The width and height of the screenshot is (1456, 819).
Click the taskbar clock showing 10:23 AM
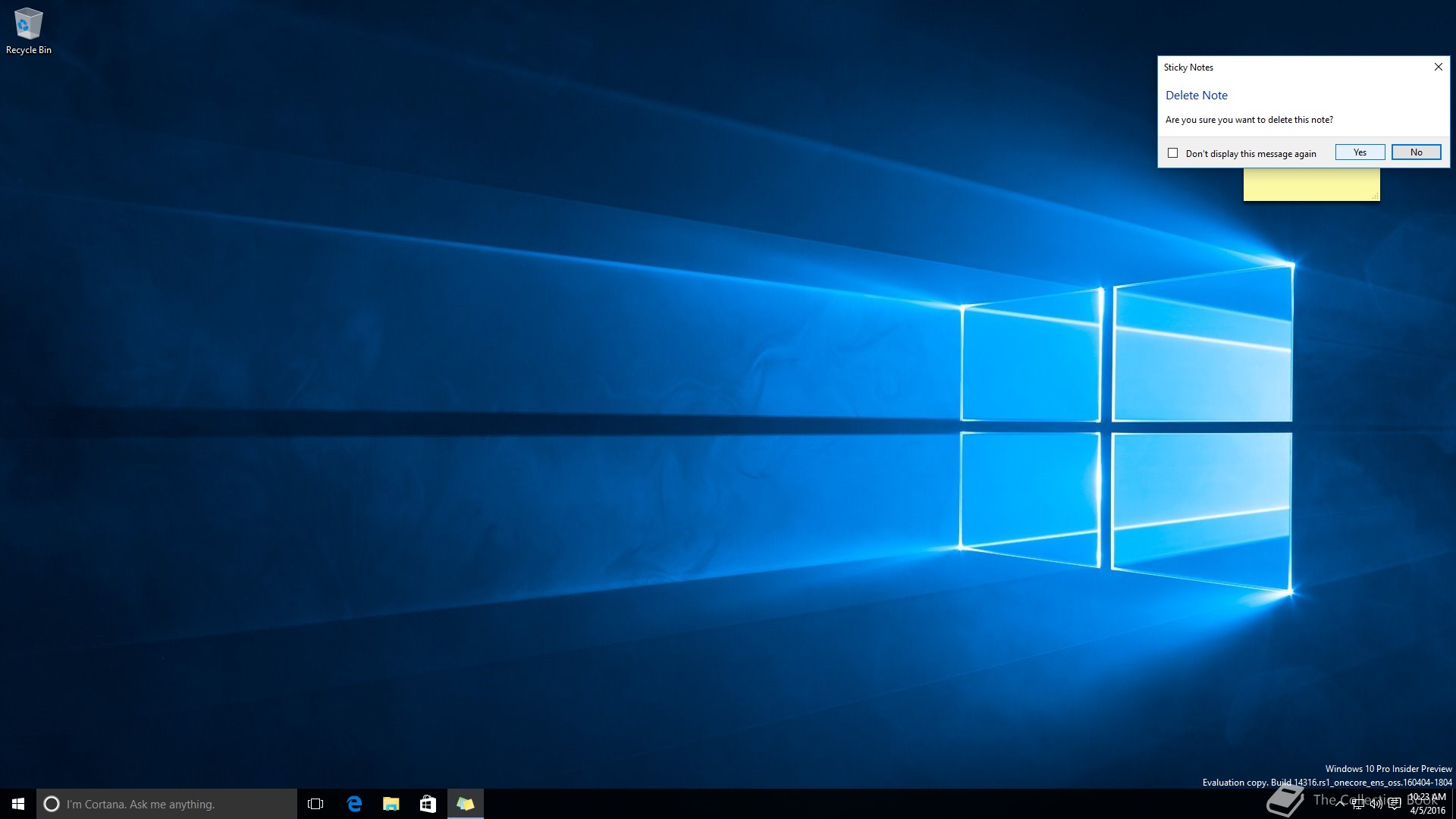[1427, 804]
